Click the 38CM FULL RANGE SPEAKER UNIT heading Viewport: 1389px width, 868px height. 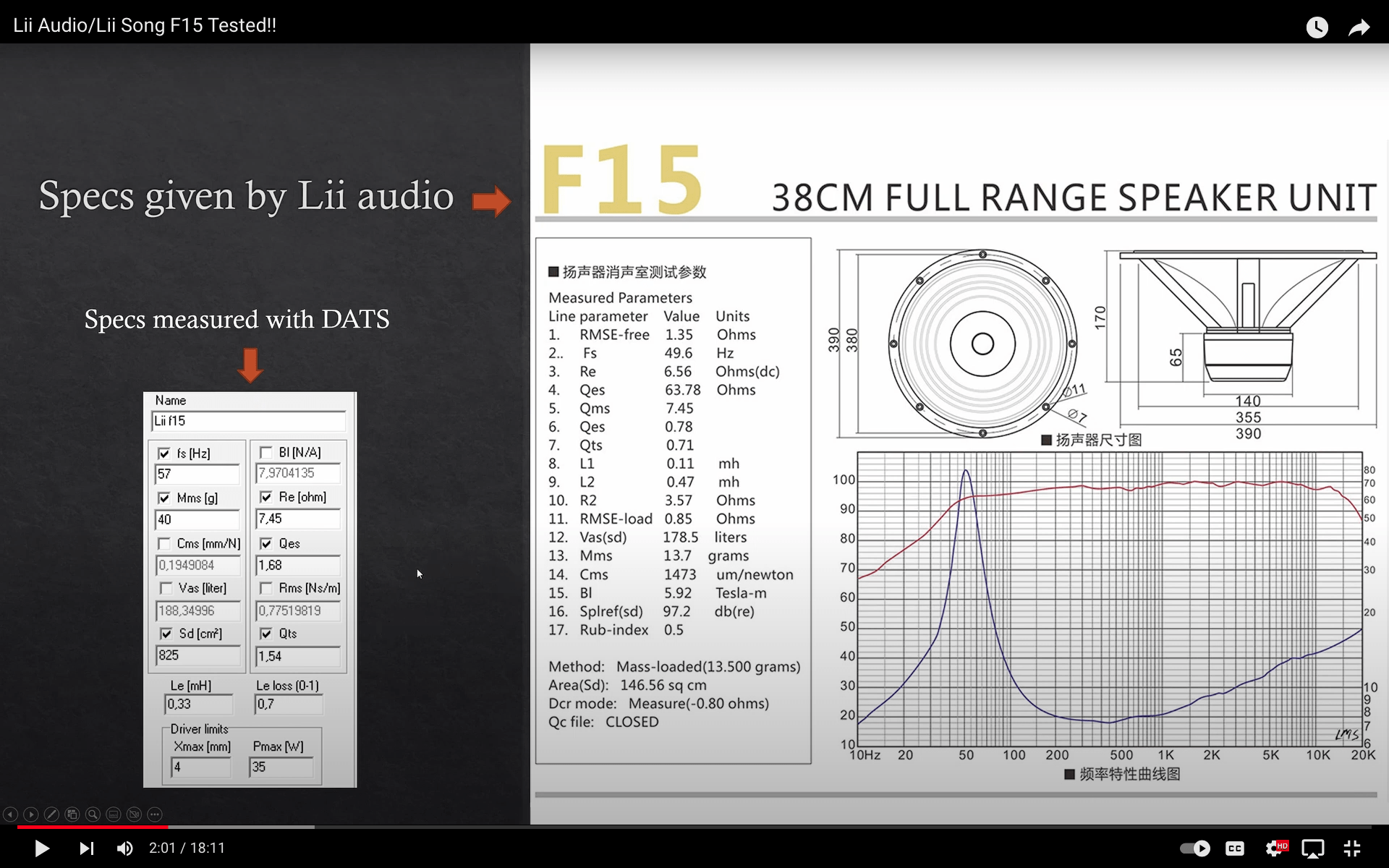pos(1074,197)
